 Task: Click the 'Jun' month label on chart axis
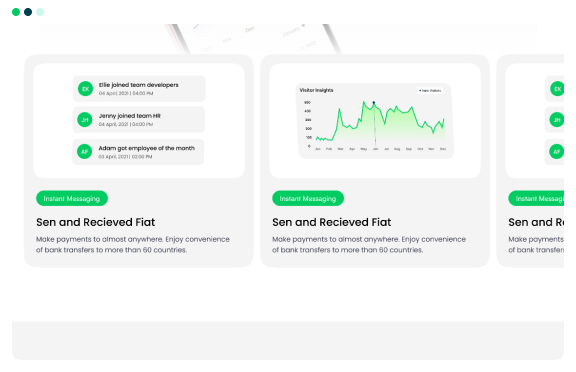pos(375,149)
